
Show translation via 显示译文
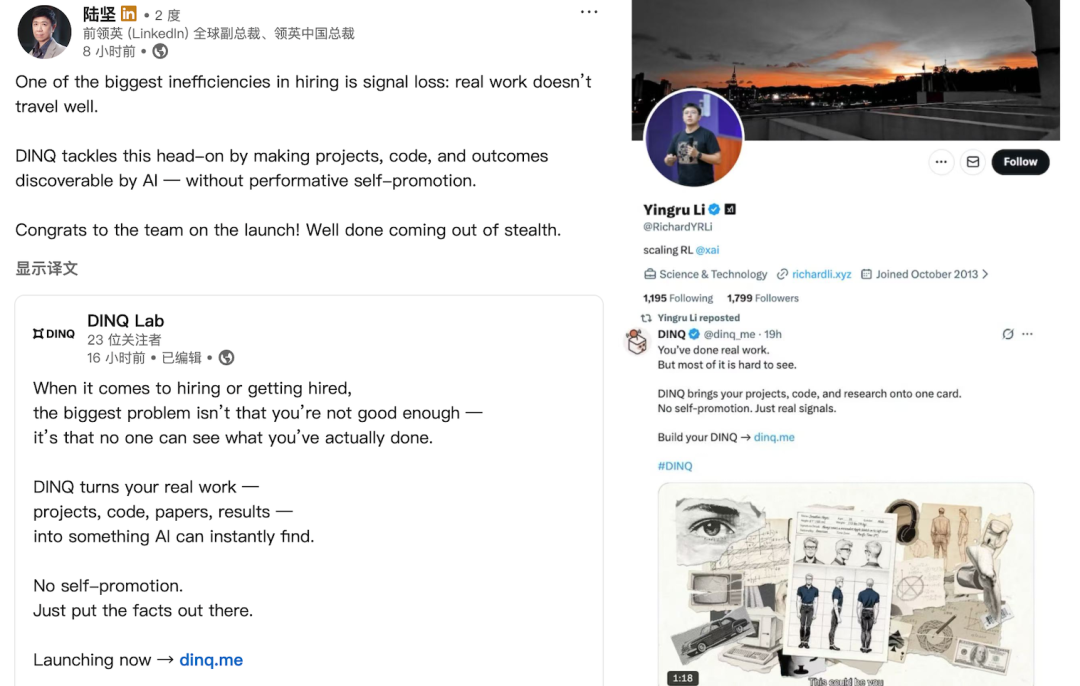(x=47, y=269)
